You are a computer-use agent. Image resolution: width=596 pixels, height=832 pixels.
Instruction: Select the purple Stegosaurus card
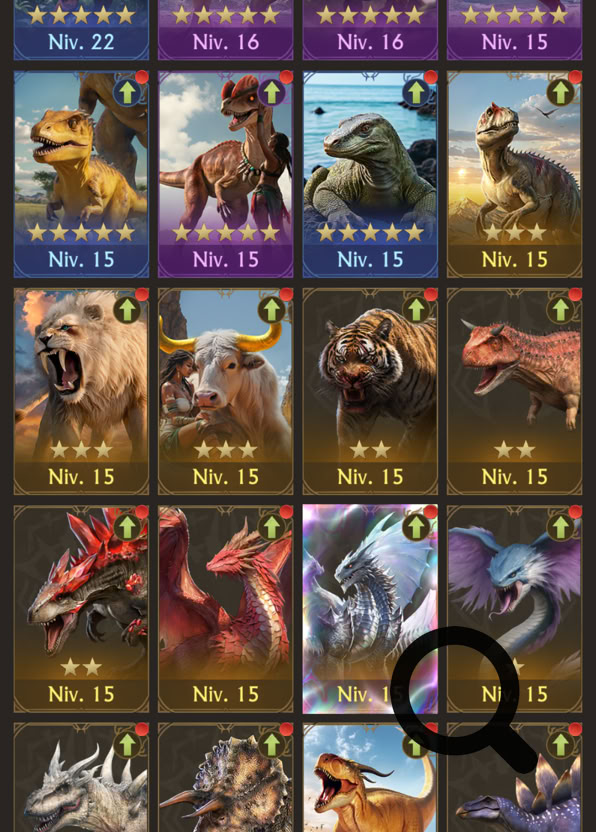point(514,777)
